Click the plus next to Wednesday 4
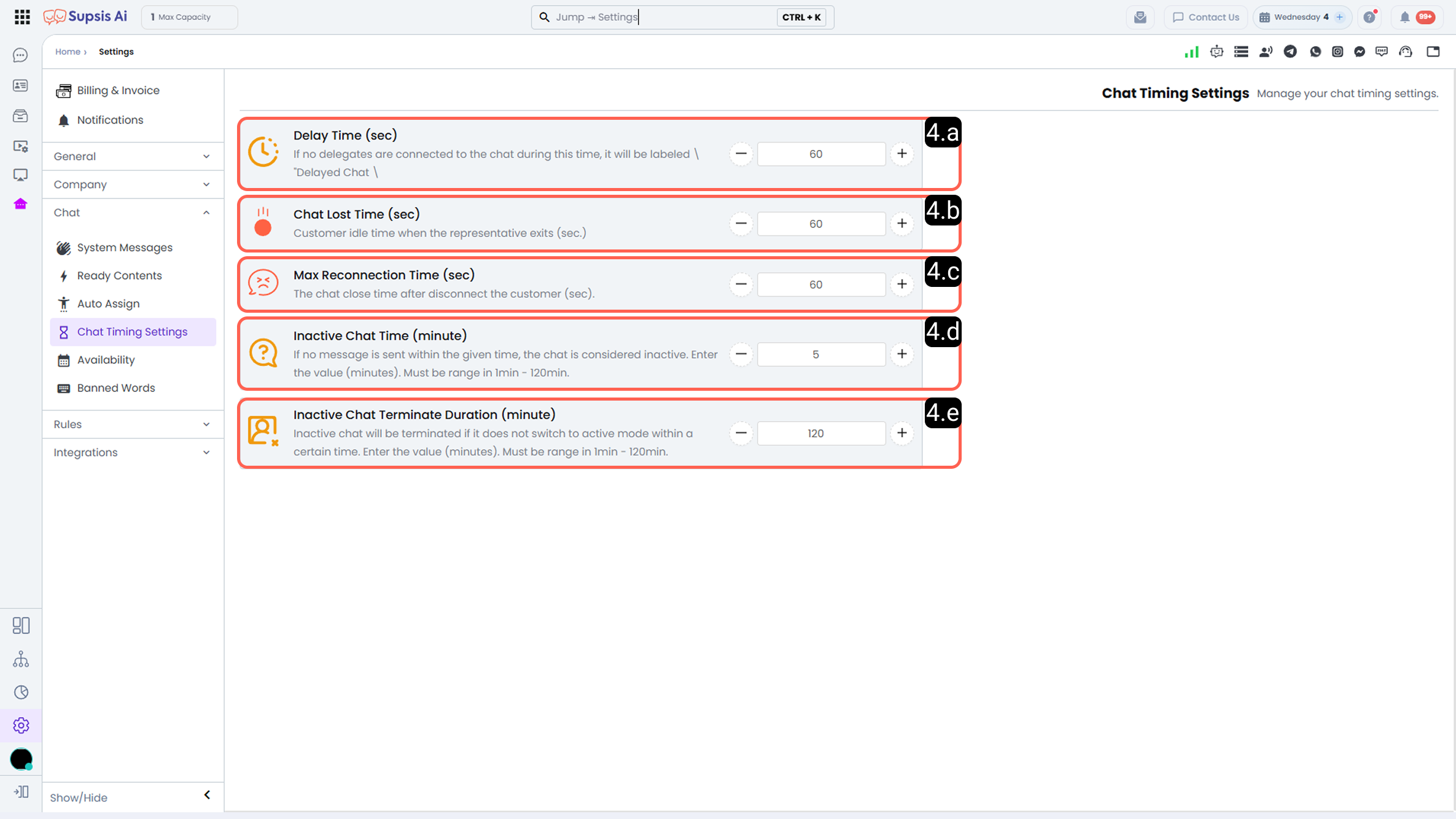The height and width of the screenshot is (819, 1456). pos(1340,17)
